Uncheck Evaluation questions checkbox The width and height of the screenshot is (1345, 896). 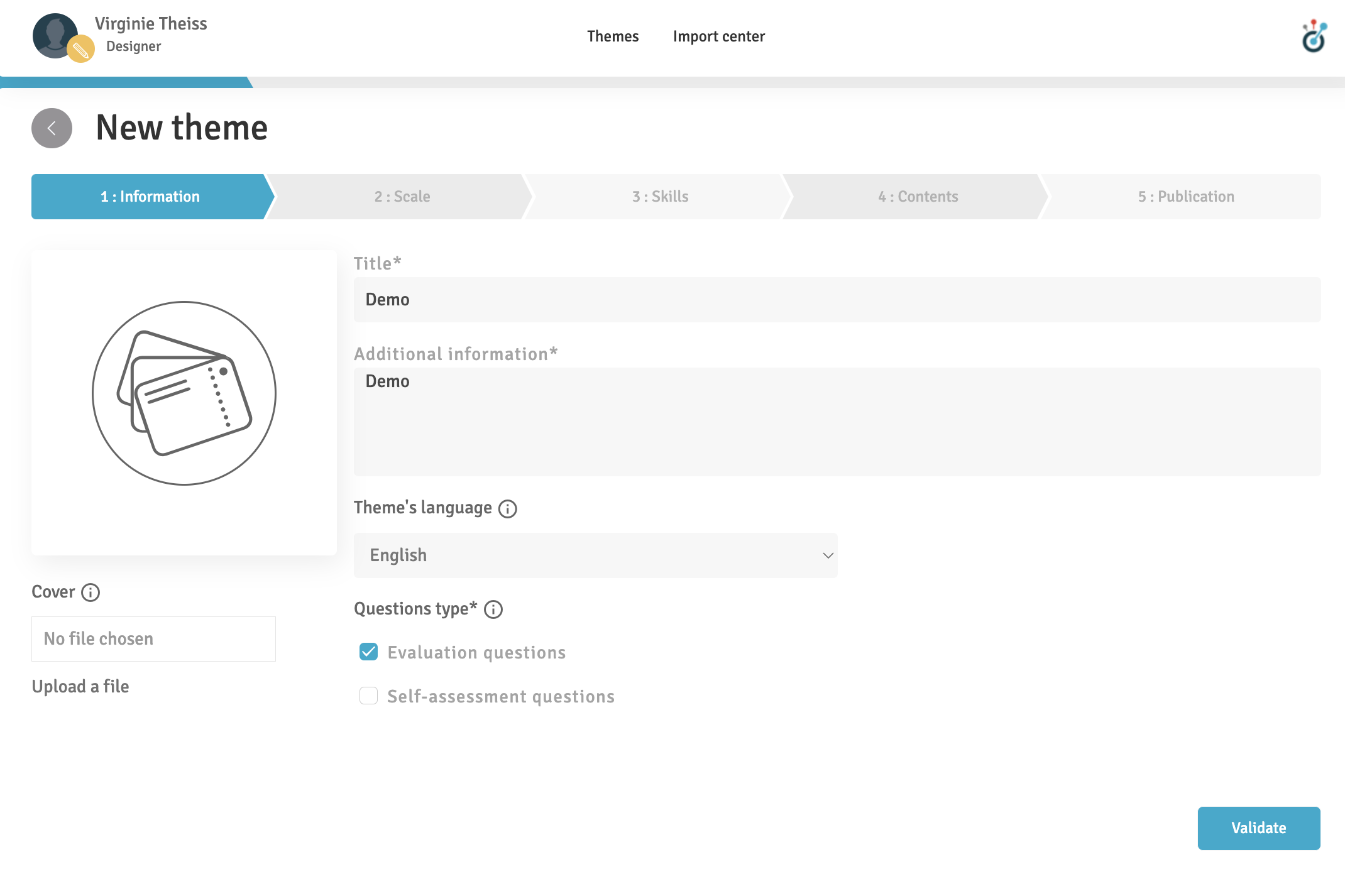tap(369, 652)
